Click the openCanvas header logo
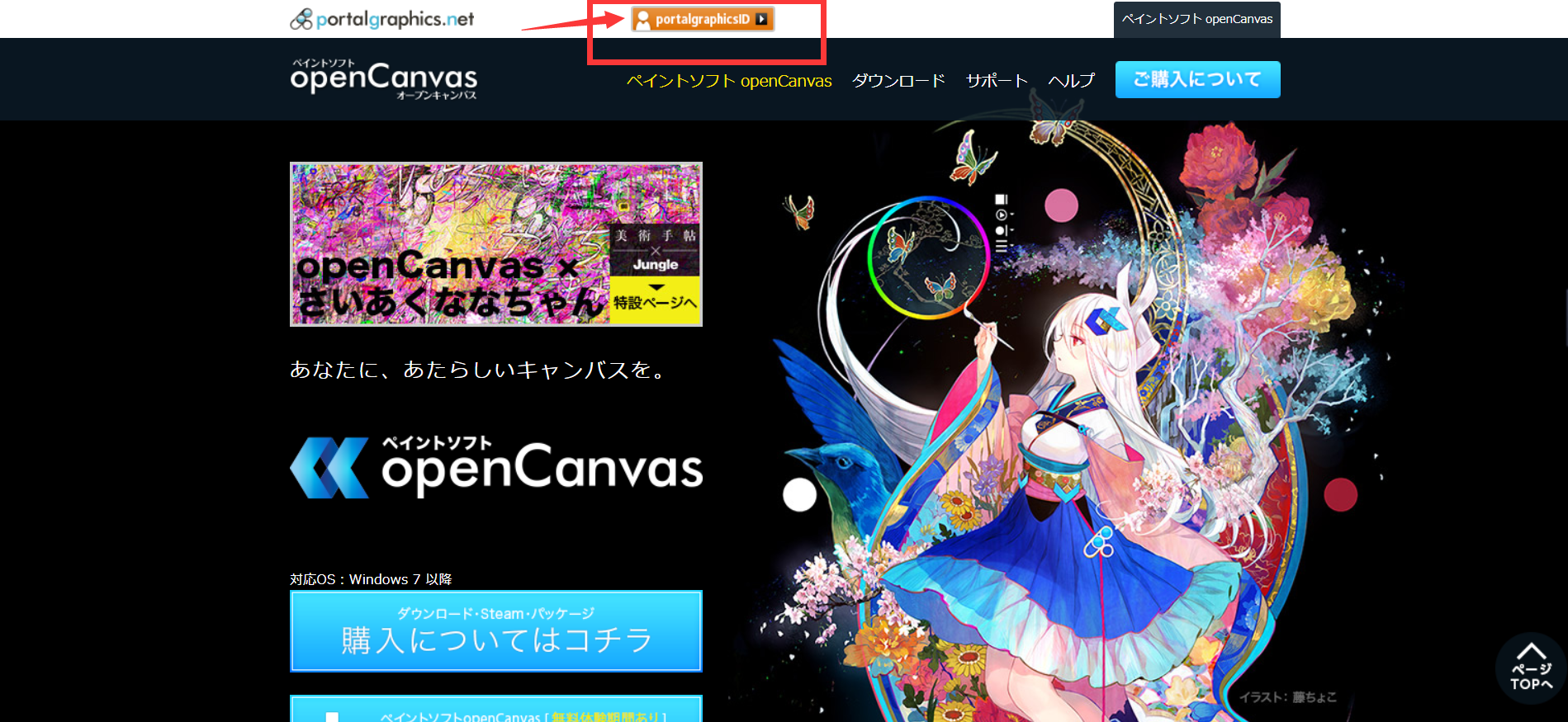 384,79
